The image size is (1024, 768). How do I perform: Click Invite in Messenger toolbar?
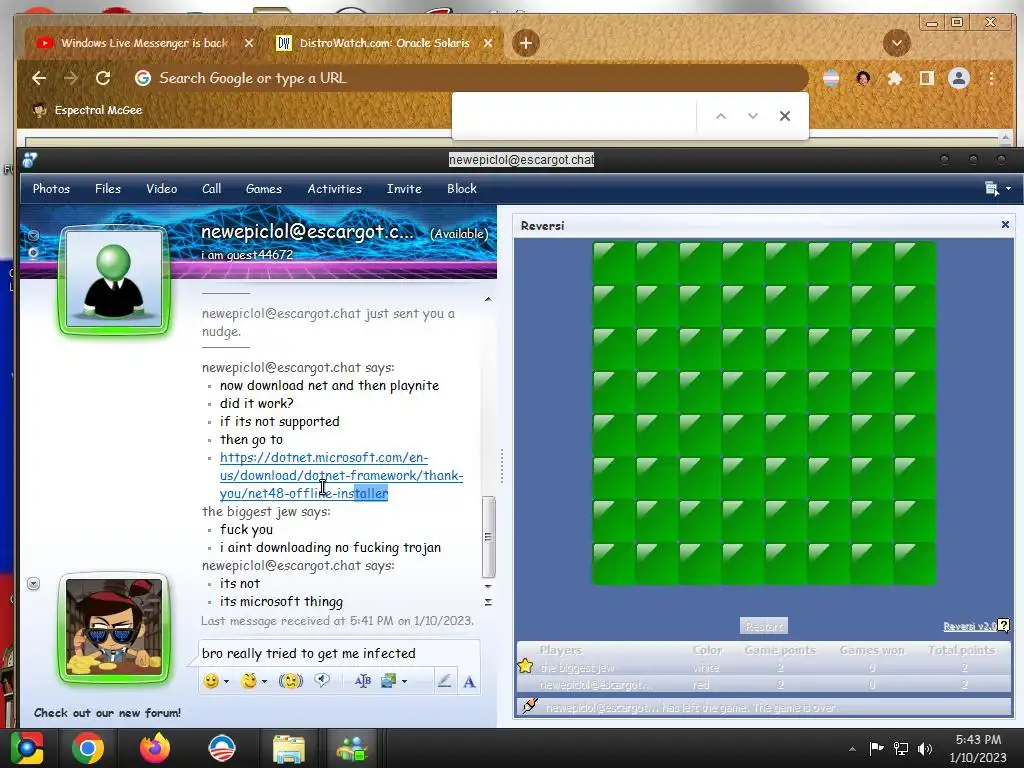pyautogui.click(x=404, y=189)
